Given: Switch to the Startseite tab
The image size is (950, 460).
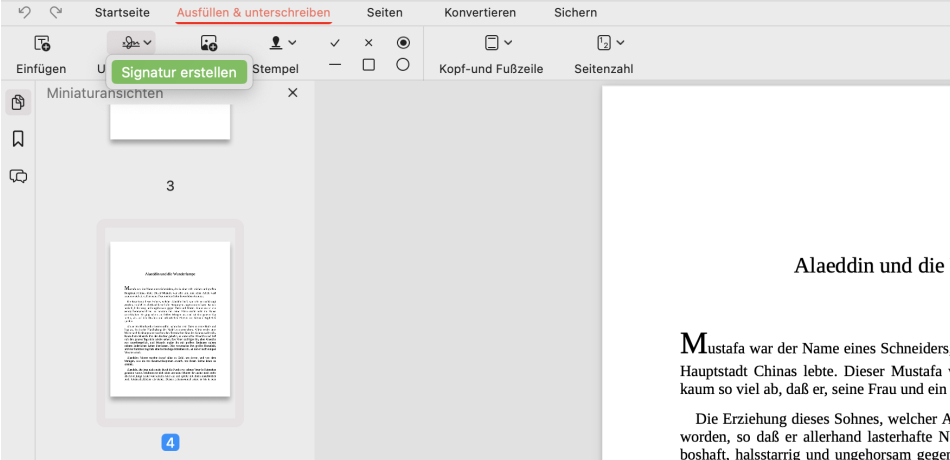Looking at the screenshot, I should (x=123, y=13).
